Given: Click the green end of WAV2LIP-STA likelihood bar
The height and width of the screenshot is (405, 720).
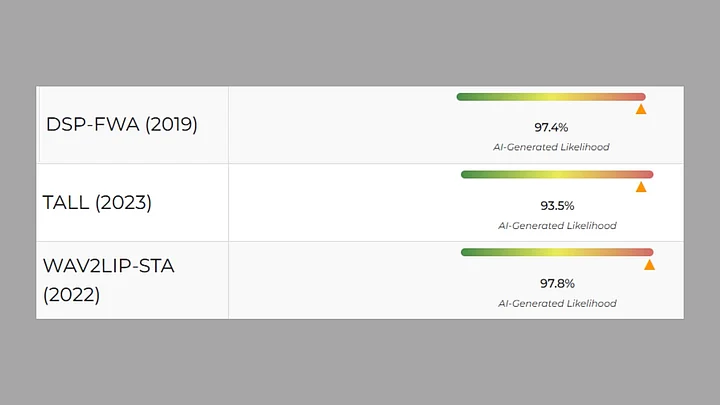Looking at the screenshot, I should 467,252.
